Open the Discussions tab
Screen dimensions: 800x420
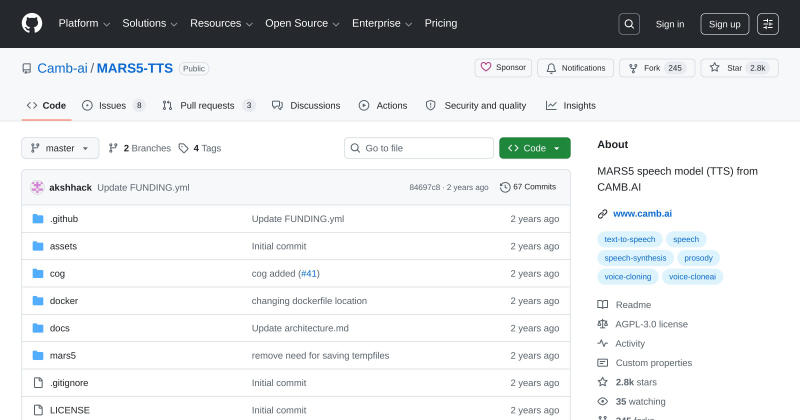pos(306,106)
